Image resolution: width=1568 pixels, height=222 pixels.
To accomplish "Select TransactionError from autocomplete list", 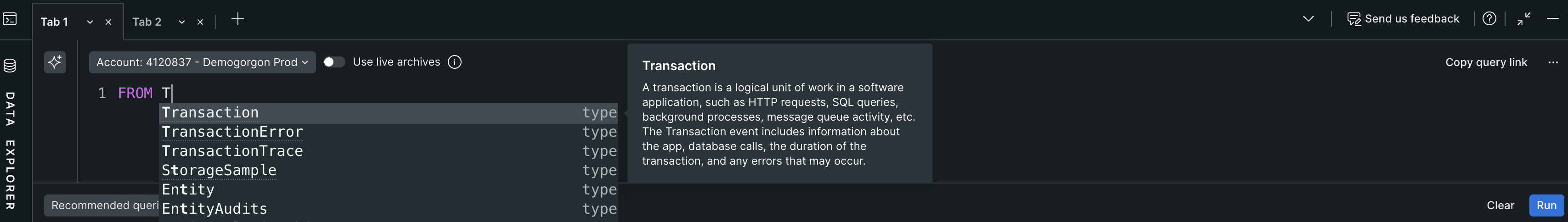I will (x=232, y=132).
